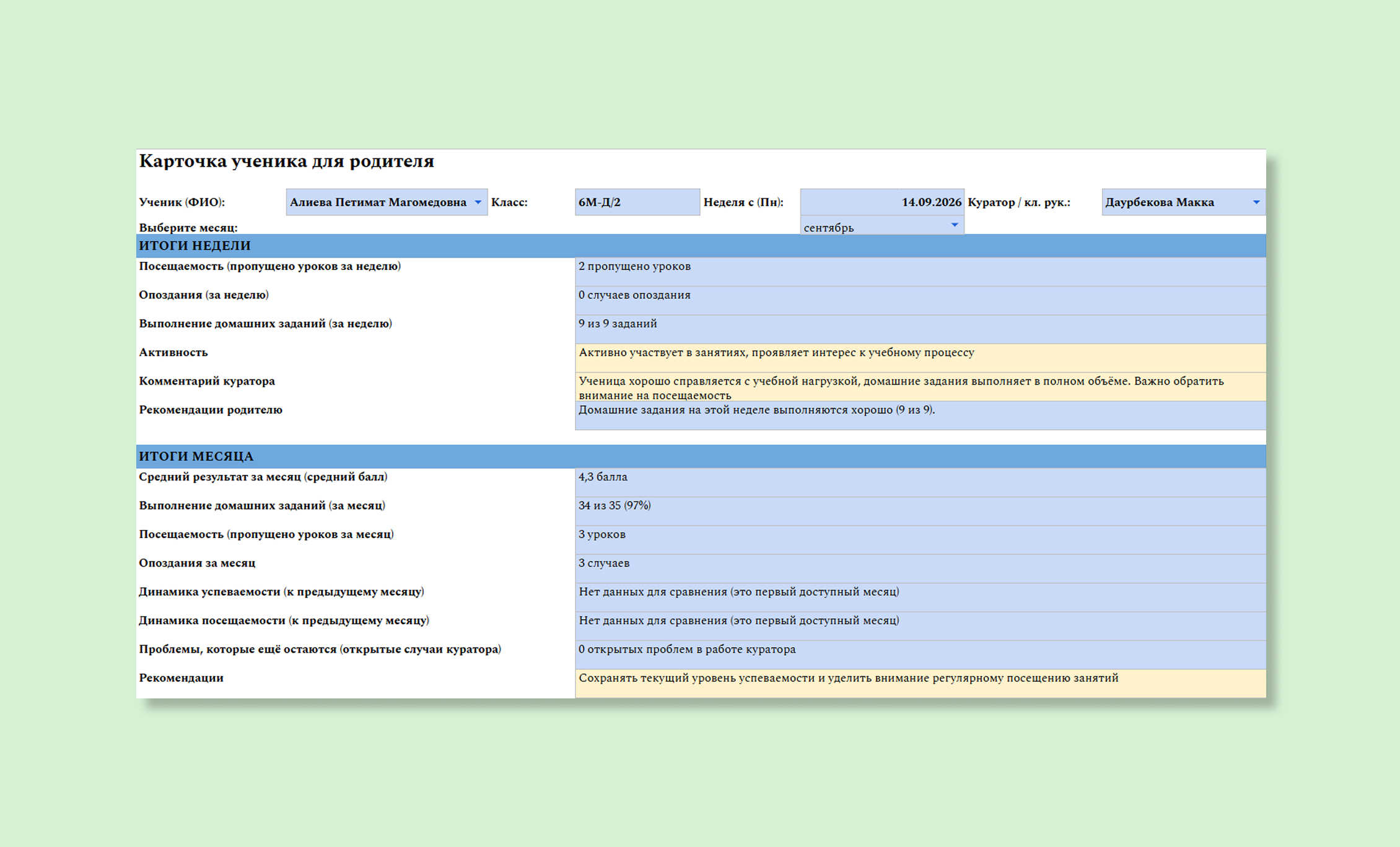
Task: Click the 0 открытых проблем cell
Action: 921,655
